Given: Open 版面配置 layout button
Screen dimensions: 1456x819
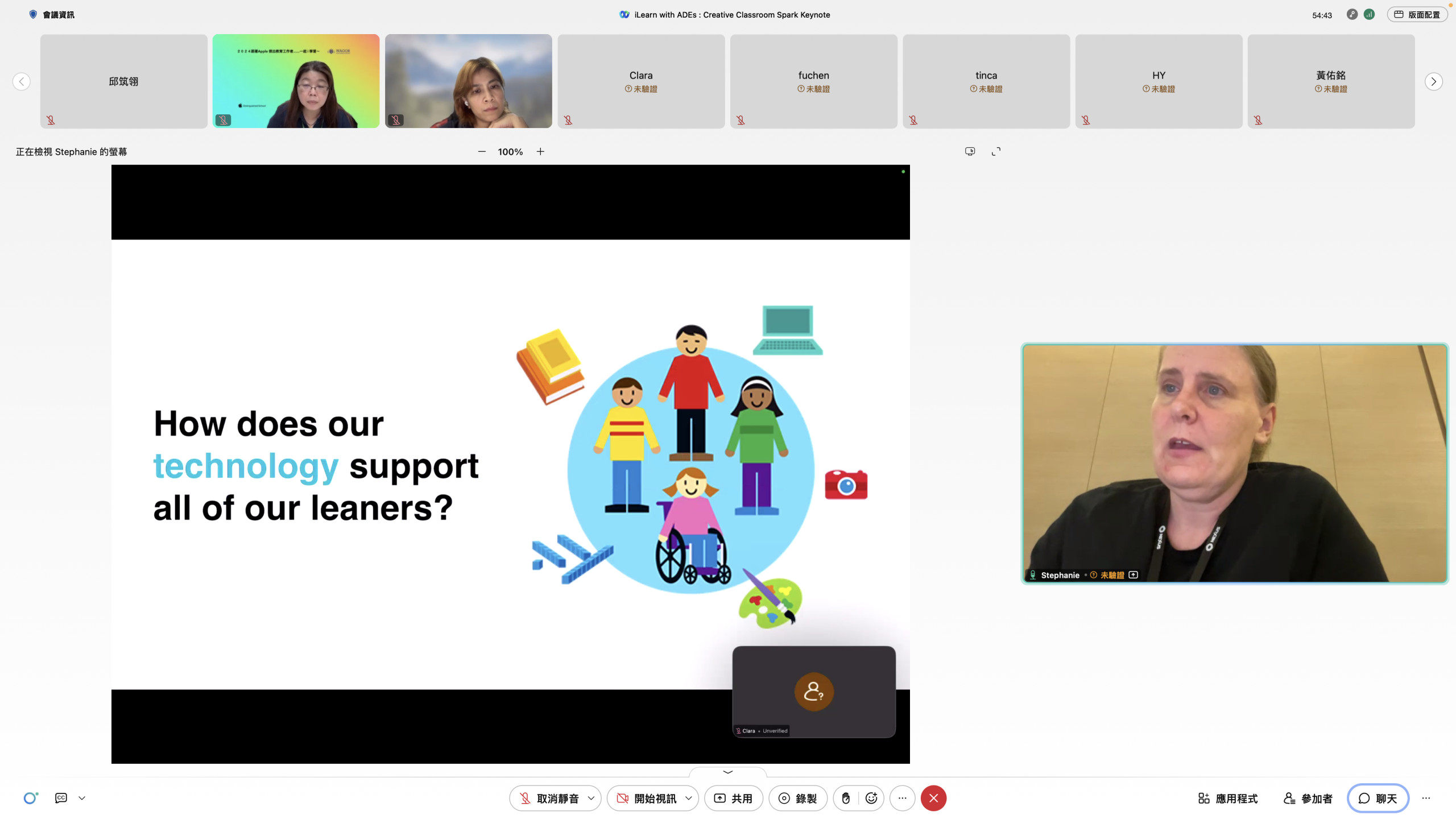Looking at the screenshot, I should 1417,15.
